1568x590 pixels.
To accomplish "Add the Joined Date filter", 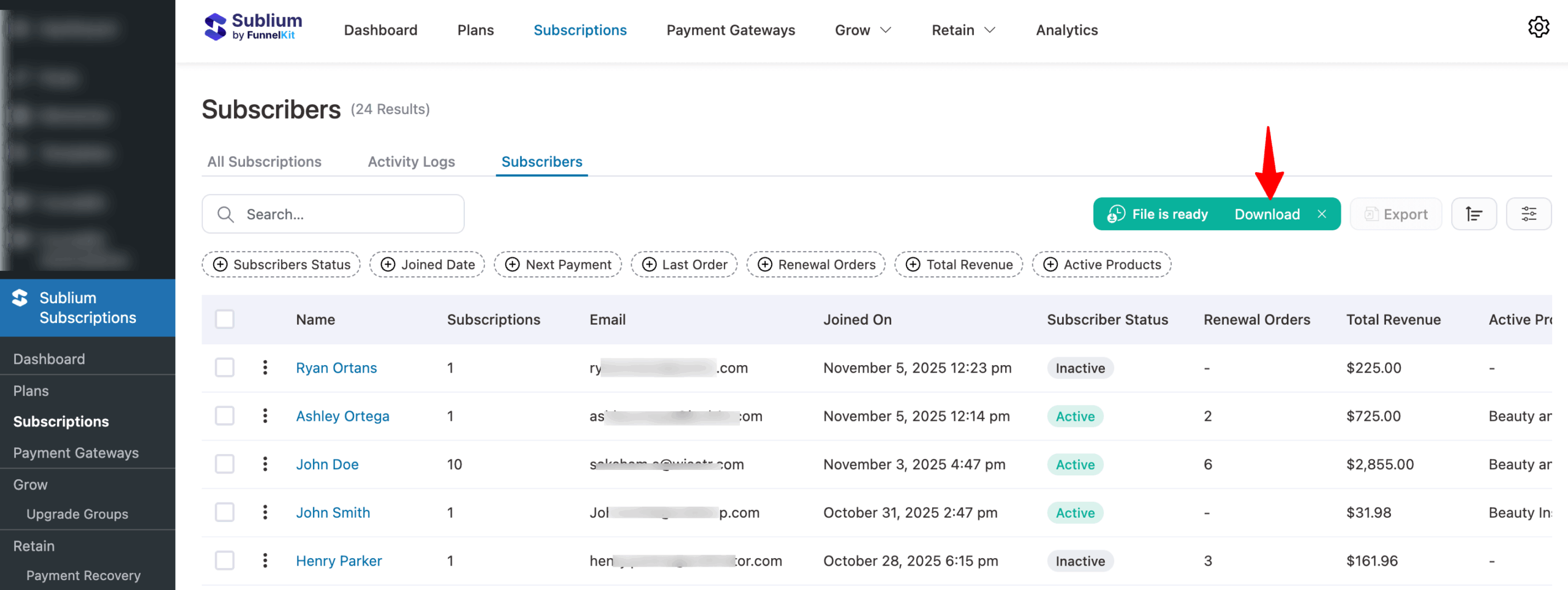I will (x=427, y=264).
